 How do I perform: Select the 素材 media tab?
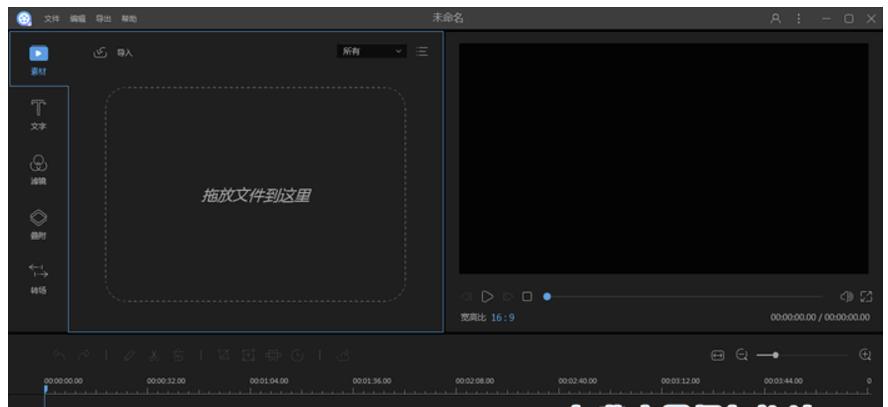pyautogui.click(x=39, y=59)
